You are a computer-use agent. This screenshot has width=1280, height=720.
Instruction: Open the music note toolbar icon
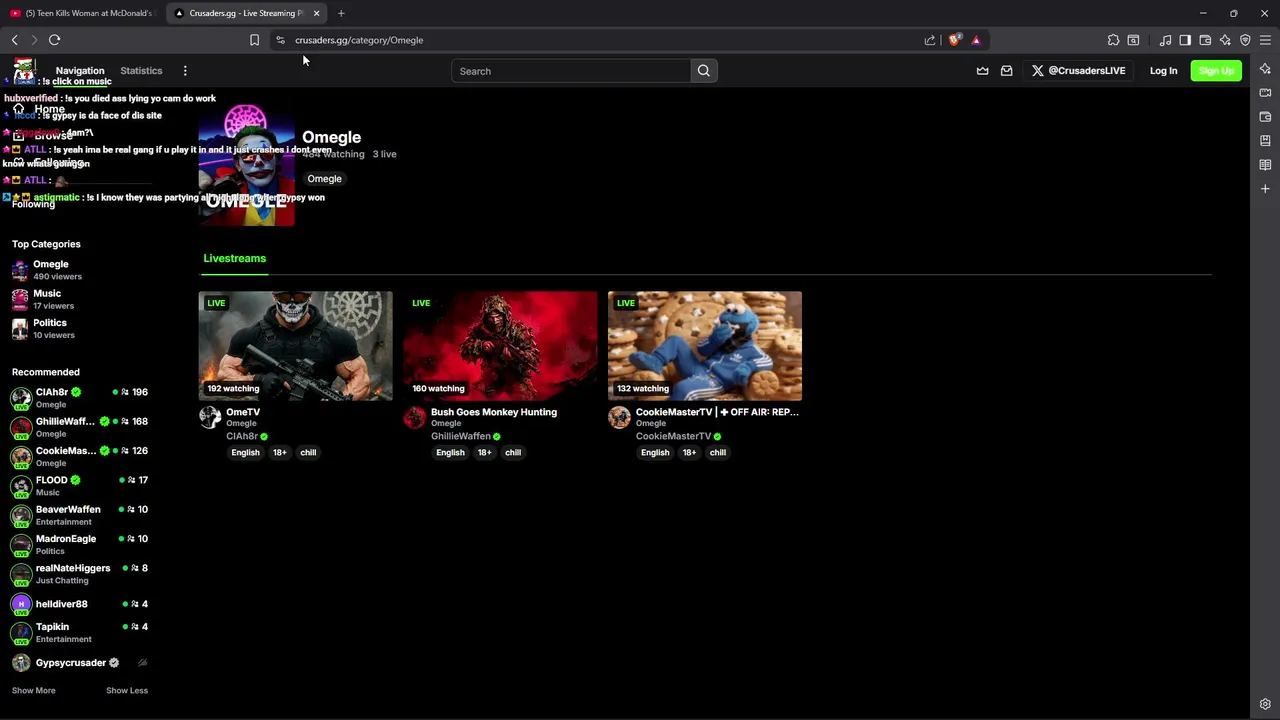point(1166,40)
